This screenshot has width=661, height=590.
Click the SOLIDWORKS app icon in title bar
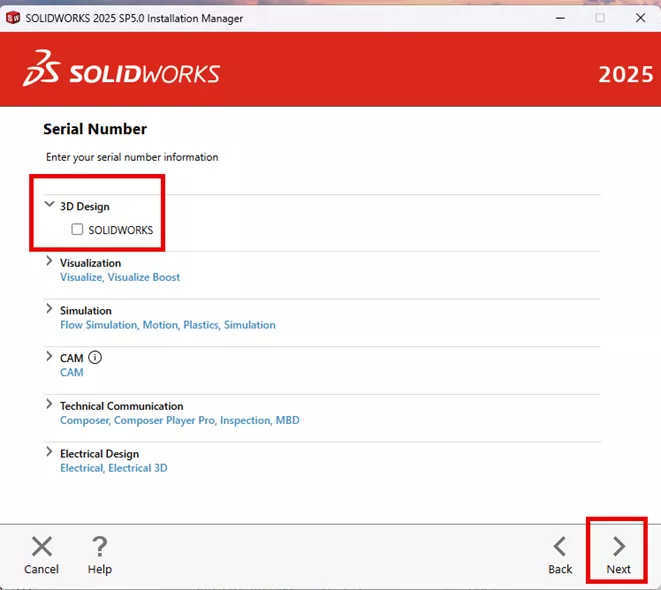[x=13, y=18]
